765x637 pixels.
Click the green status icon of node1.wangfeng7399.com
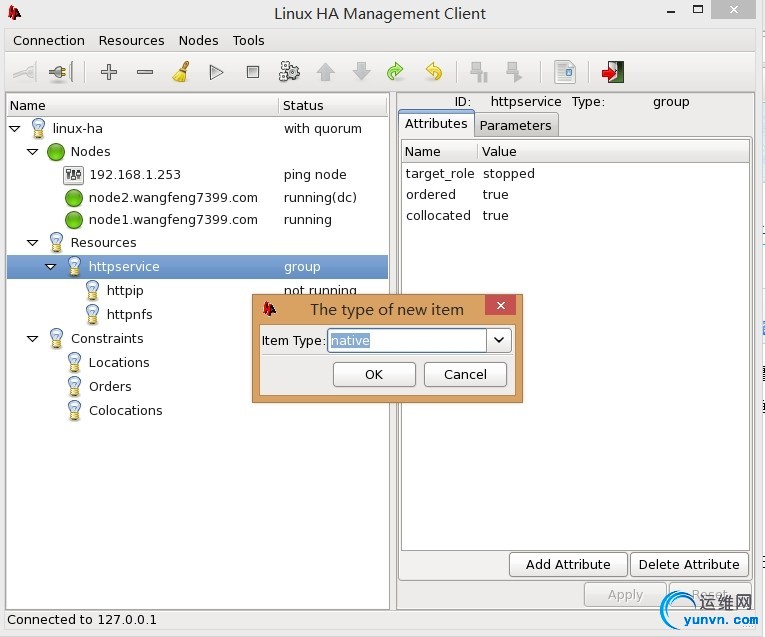74,220
